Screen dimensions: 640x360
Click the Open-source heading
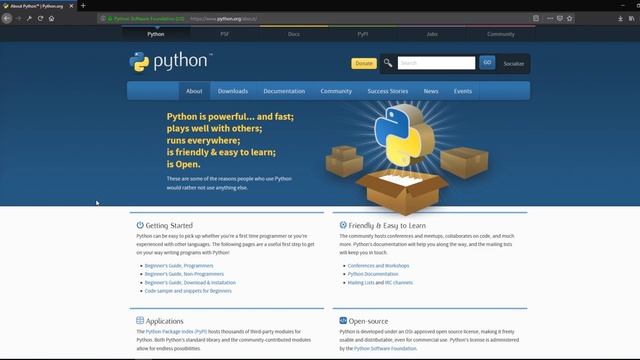pos(368,321)
